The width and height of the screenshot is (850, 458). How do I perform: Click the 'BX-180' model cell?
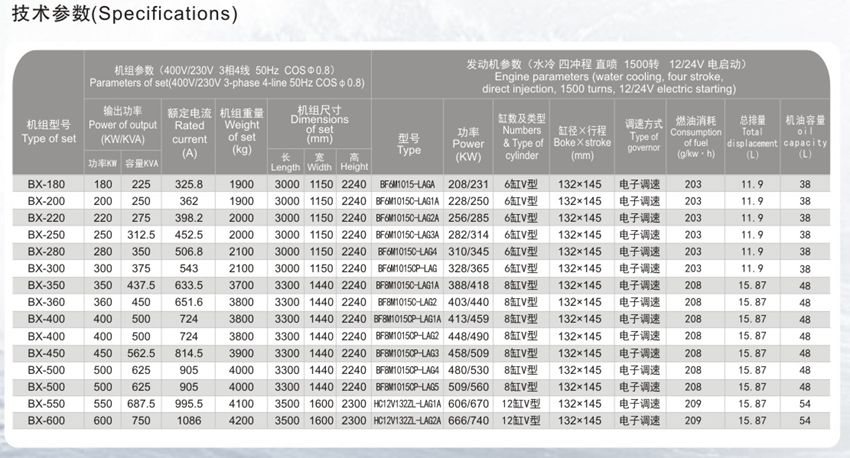46,184
